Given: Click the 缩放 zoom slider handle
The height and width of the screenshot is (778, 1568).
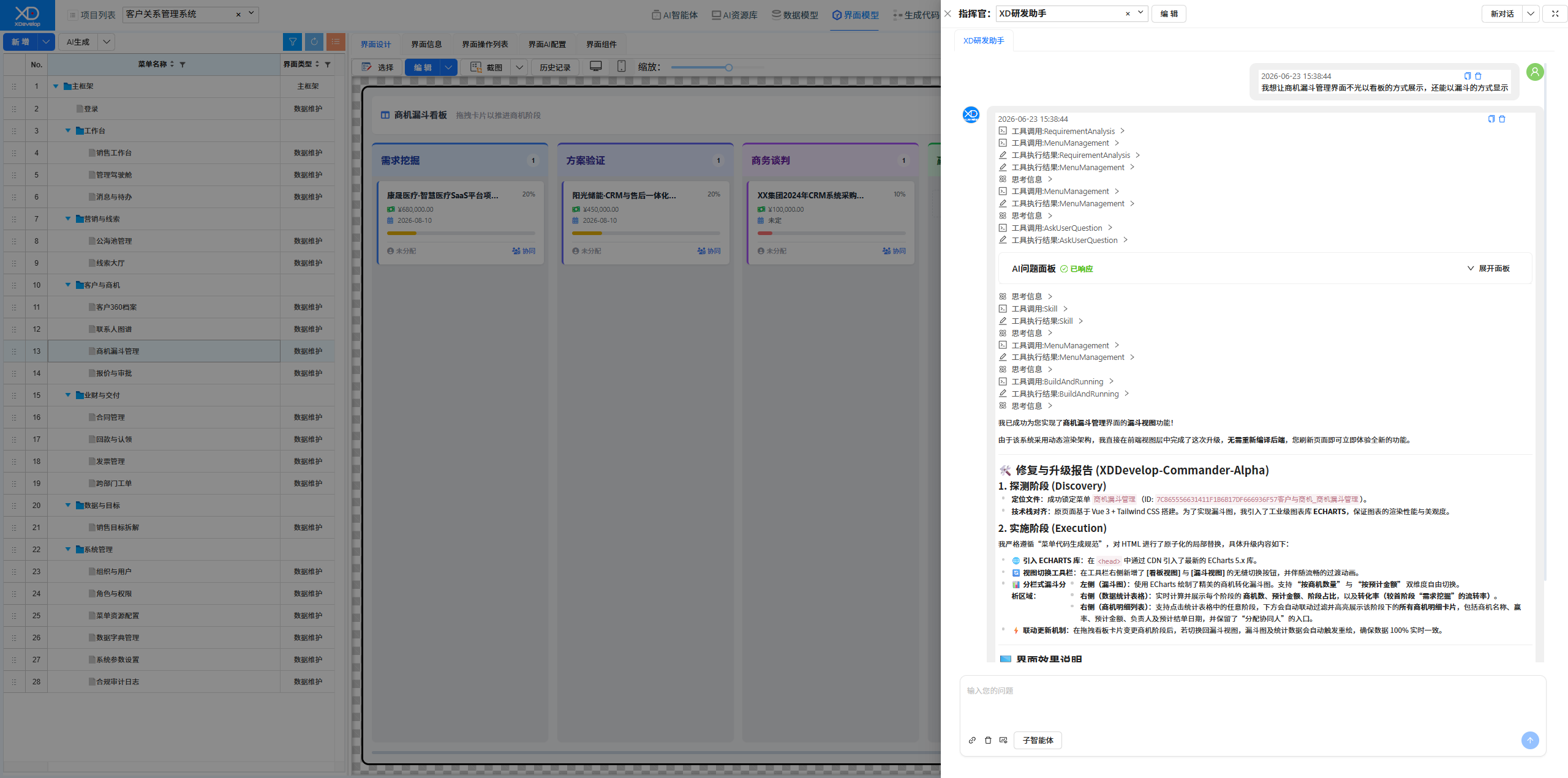Looking at the screenshot, I should [729, 67].
